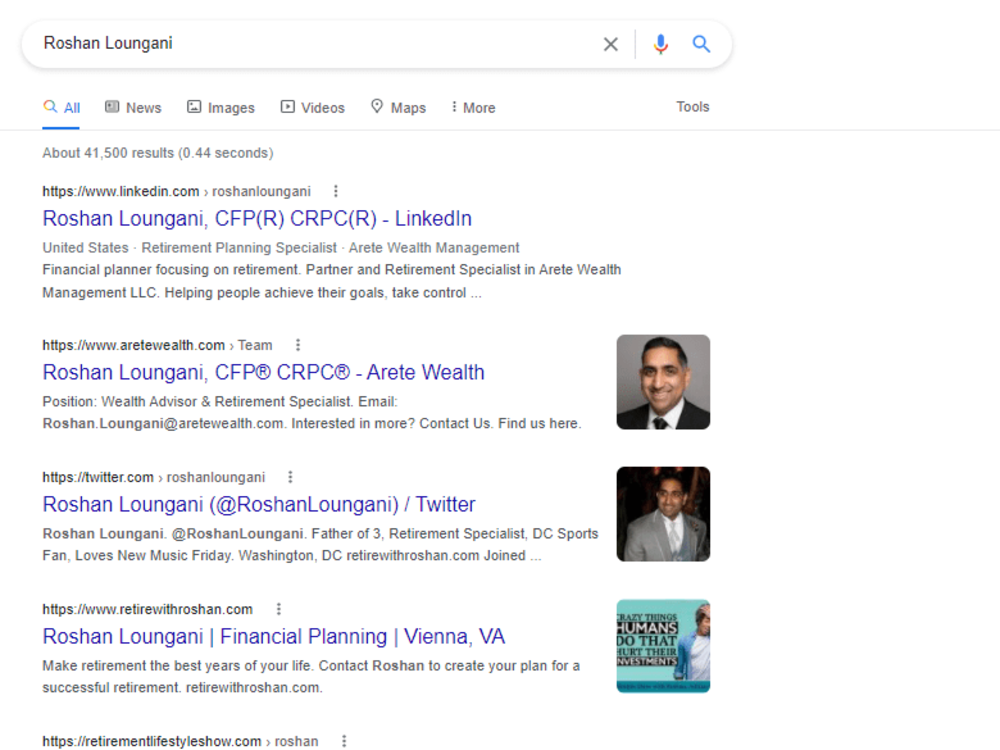Viewport: 1000px width, 750px height.
Task: Click the www.retirewithroshan.com URL
Action: [147, 609]
